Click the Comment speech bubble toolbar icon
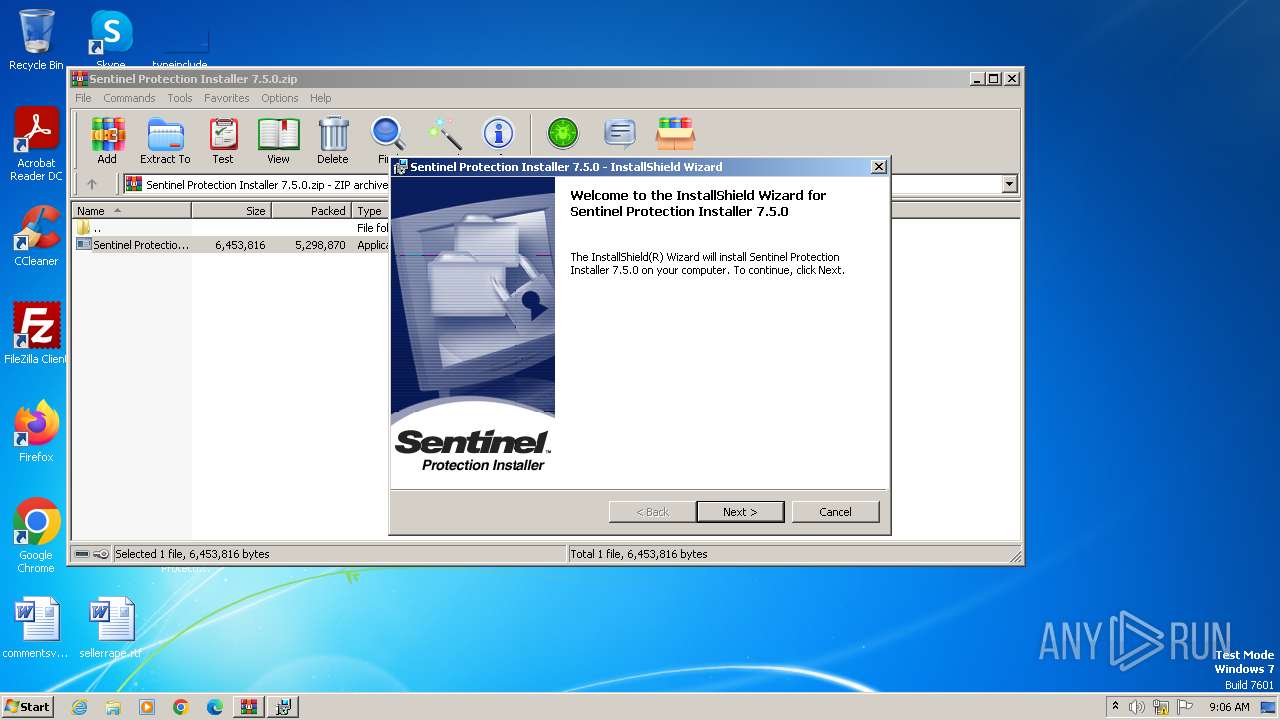The width and height of the screenshot is (1280, 720). pos(620,133)
